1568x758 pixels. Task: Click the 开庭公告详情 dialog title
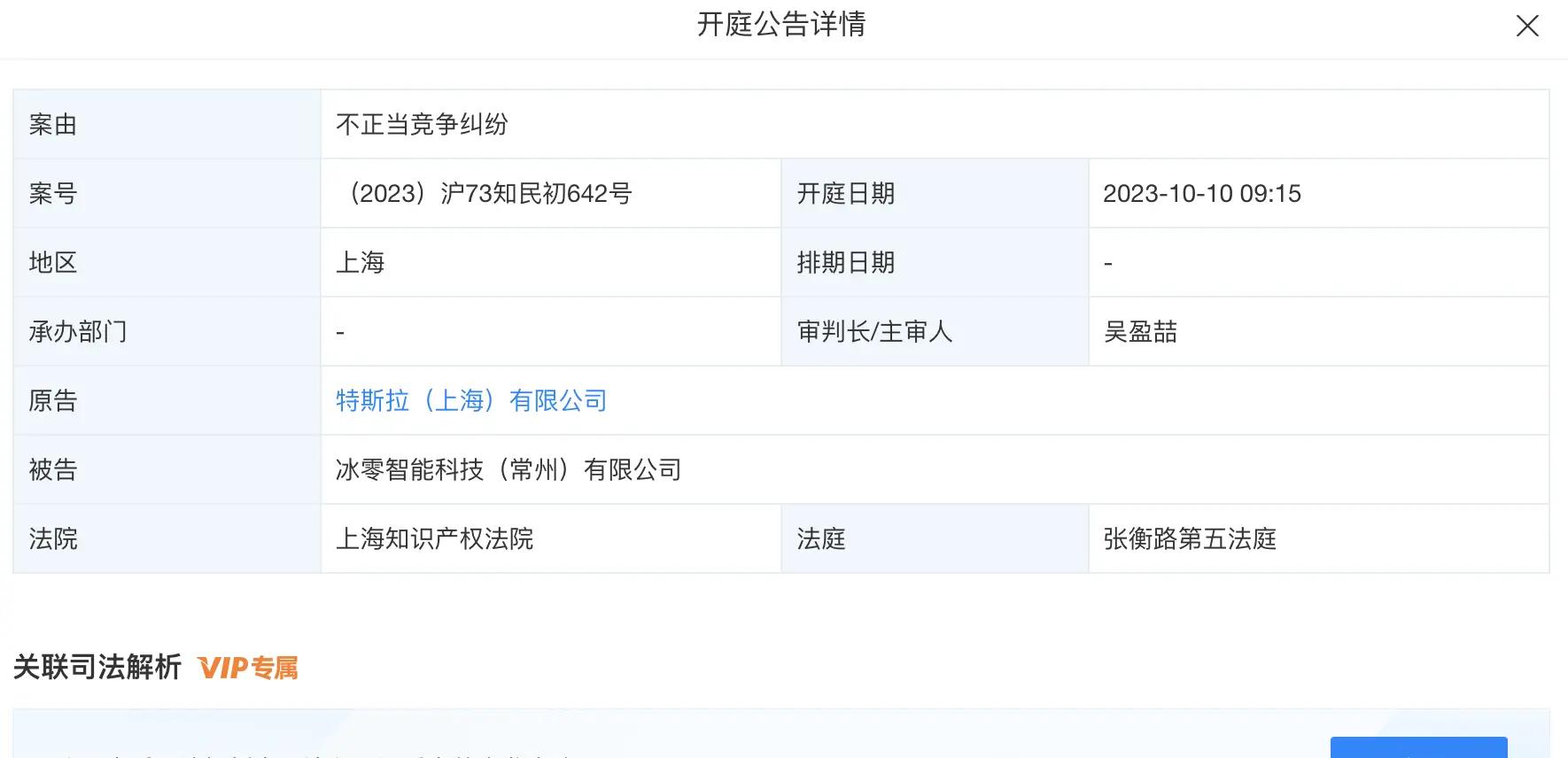coord(781,24)
